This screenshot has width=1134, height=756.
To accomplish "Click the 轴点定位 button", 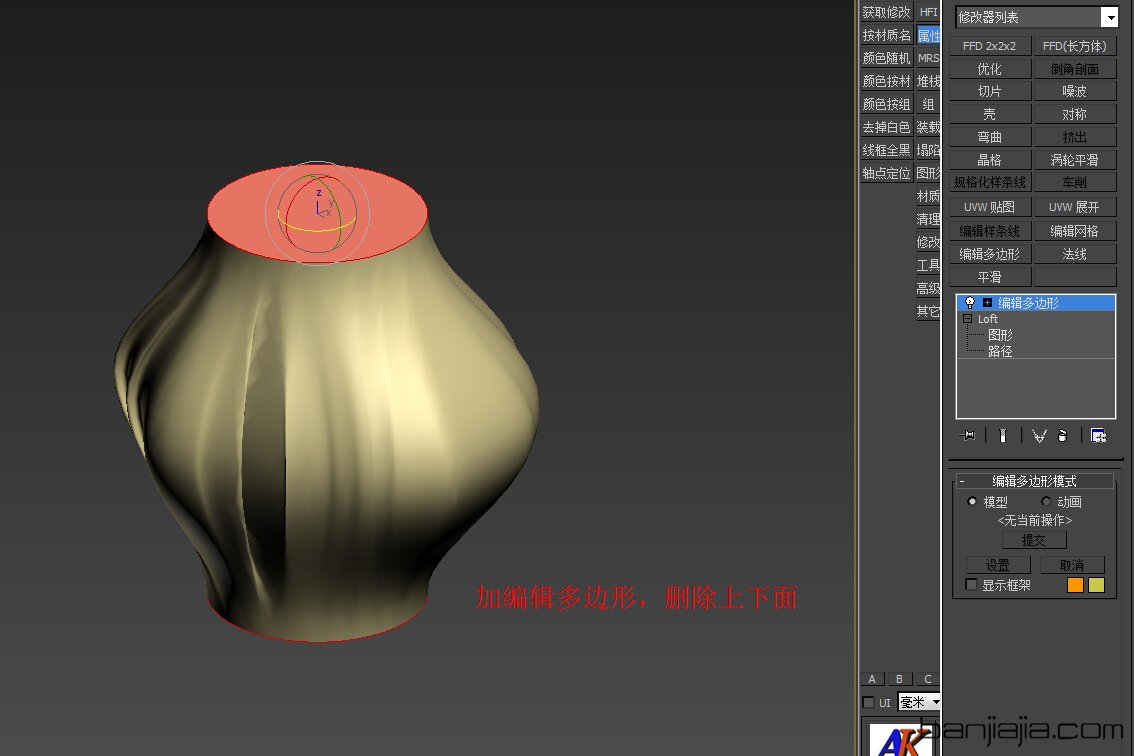I will [x=887, y=174].
